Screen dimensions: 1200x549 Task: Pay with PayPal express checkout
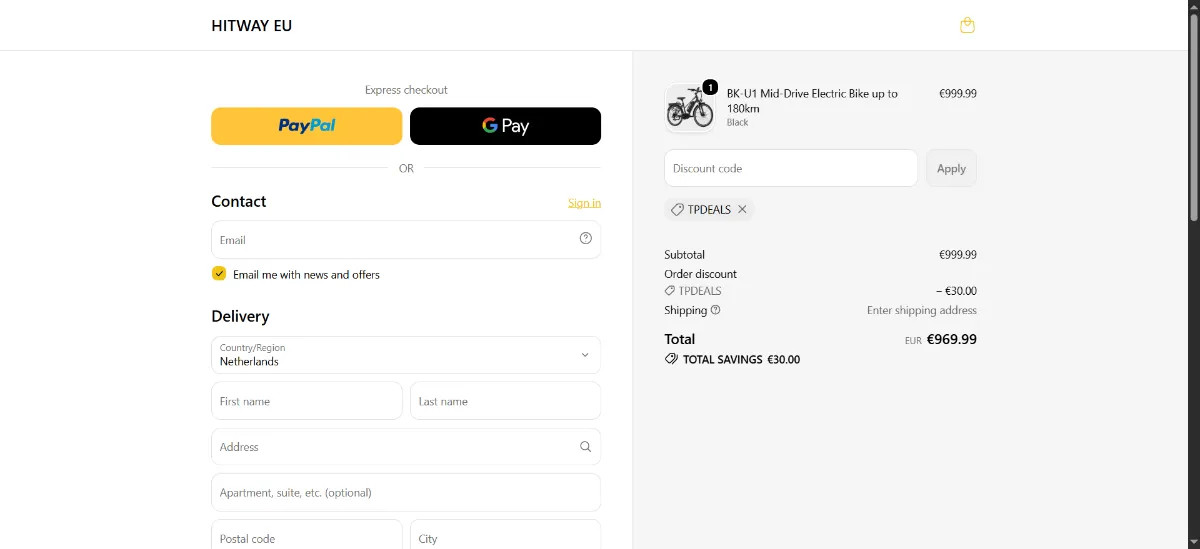pos(307,126)
